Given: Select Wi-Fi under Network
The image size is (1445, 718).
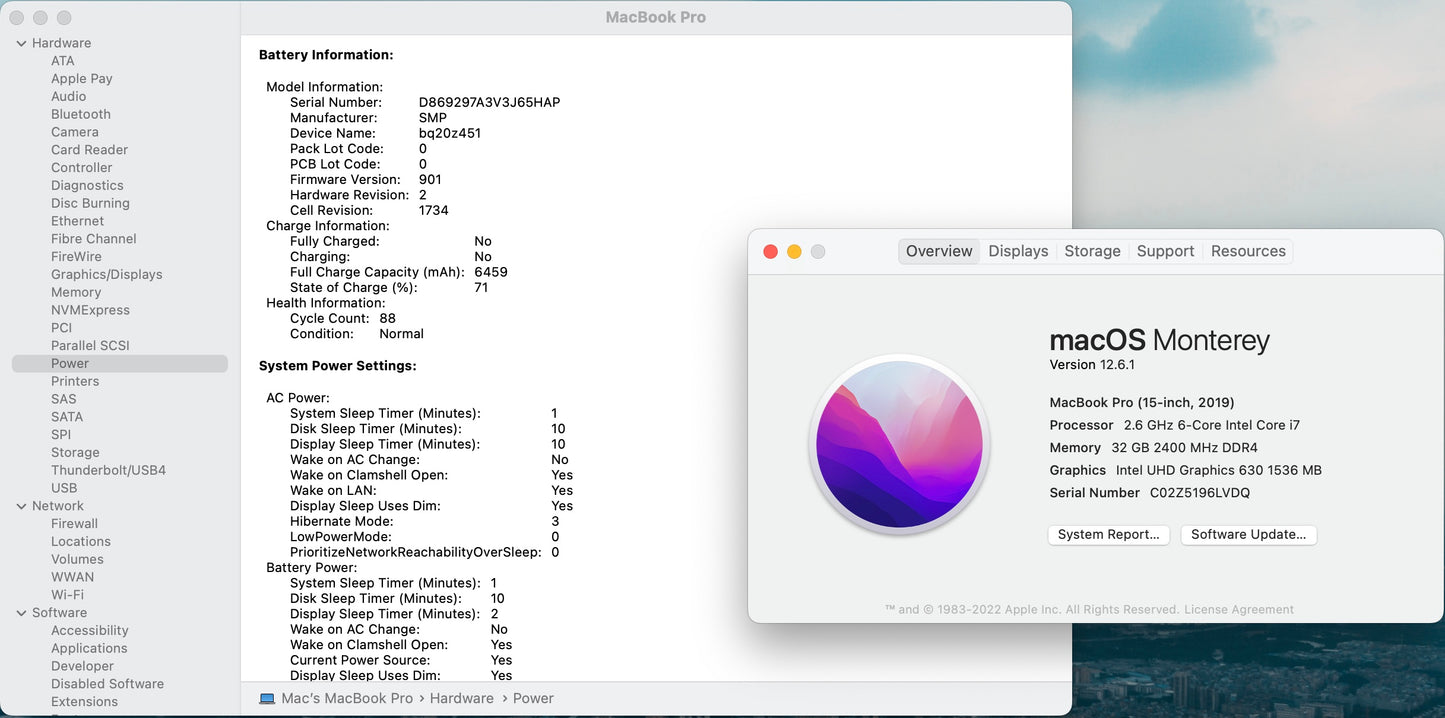Looking at the screenshot, I should [x=70, y=594].
